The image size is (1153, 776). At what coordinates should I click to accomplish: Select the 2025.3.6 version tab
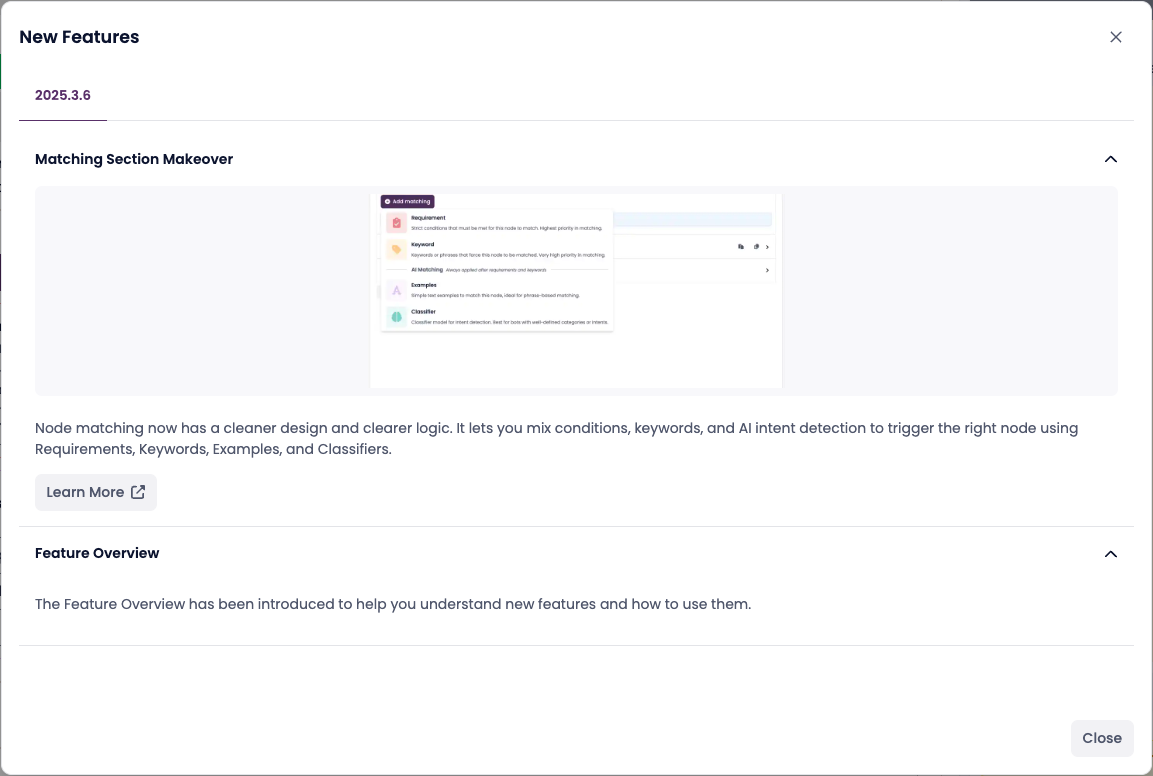tap(63, 95)
